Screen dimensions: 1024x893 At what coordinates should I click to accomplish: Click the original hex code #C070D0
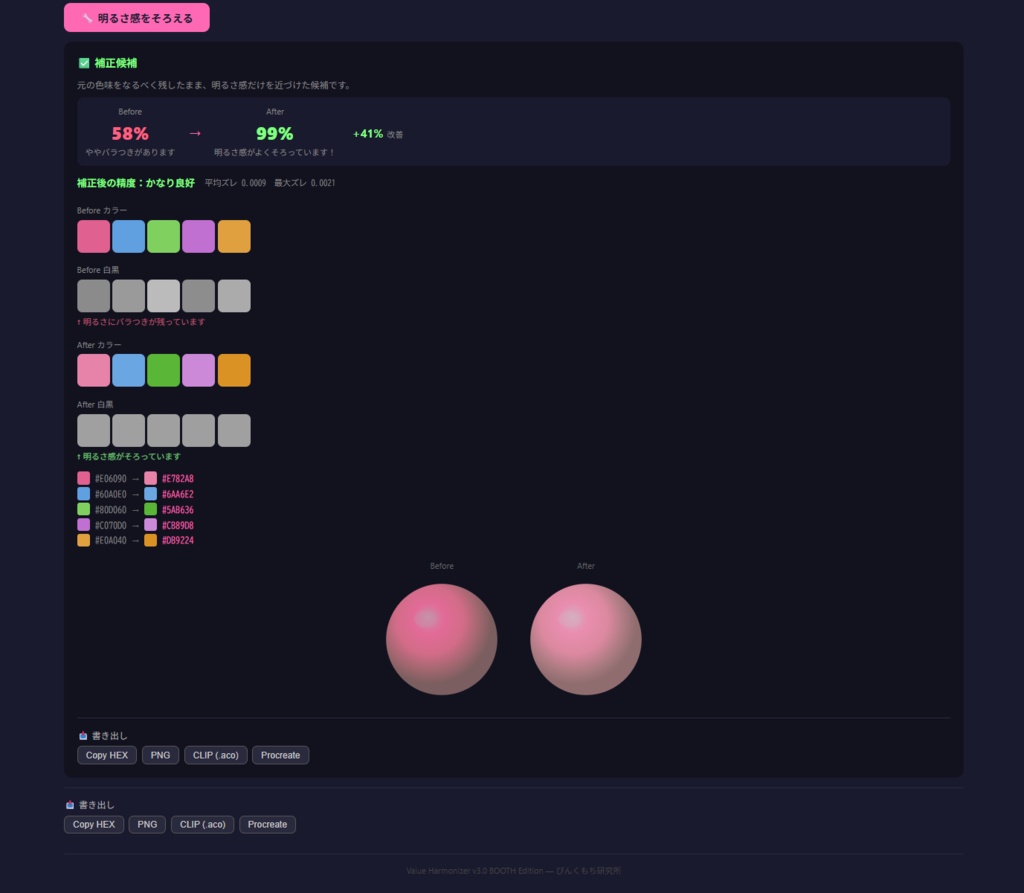pos(110,525)
